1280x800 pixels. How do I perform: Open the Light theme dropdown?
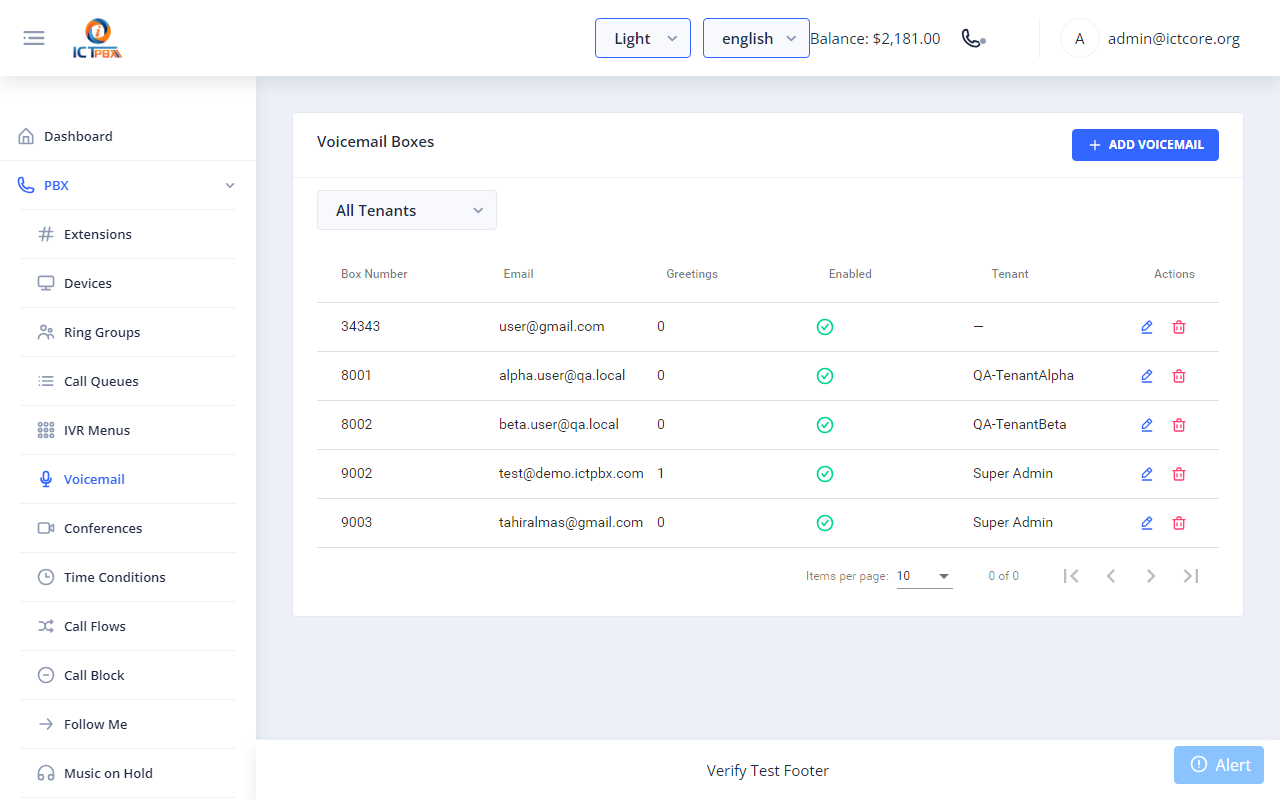tap(643, 38)
